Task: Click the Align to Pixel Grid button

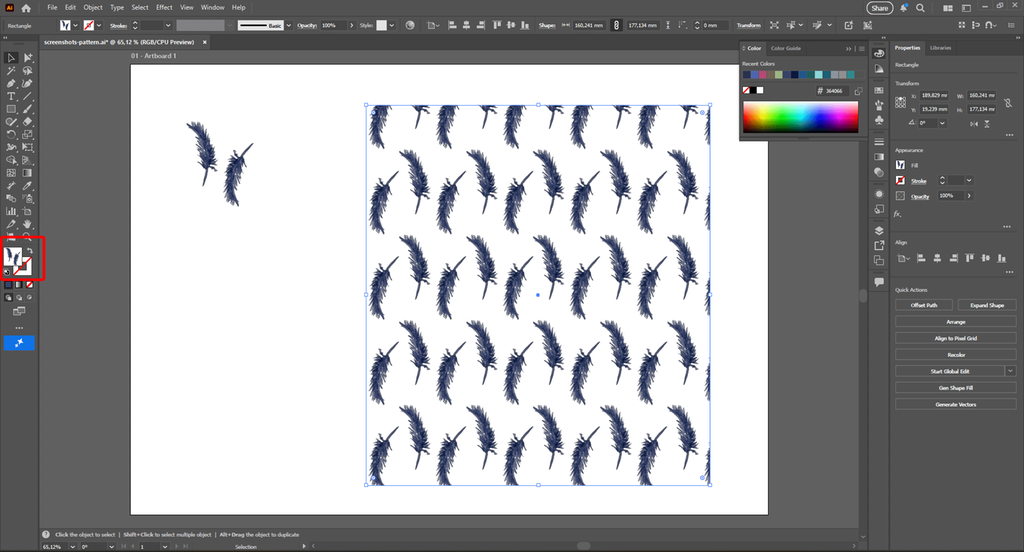Action: [x=956, y=338]
